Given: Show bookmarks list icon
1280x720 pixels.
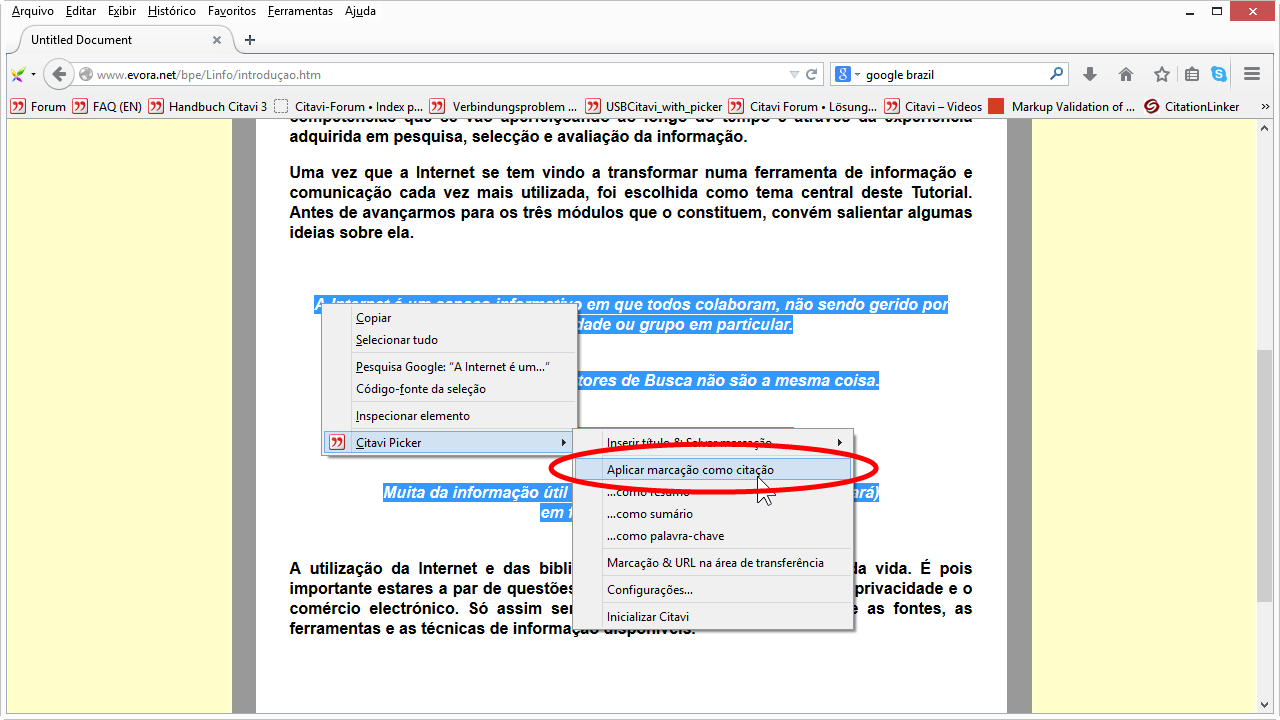Looking at the screenshot, I should tap(1192, 74).
